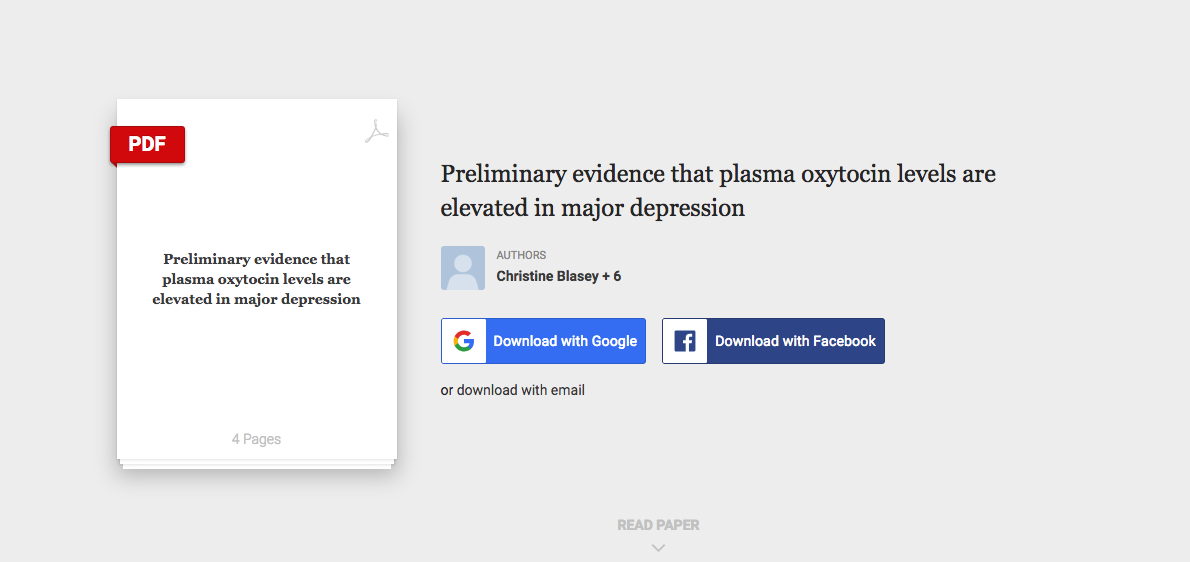Download the paper with Google

[x=543, y=341]
